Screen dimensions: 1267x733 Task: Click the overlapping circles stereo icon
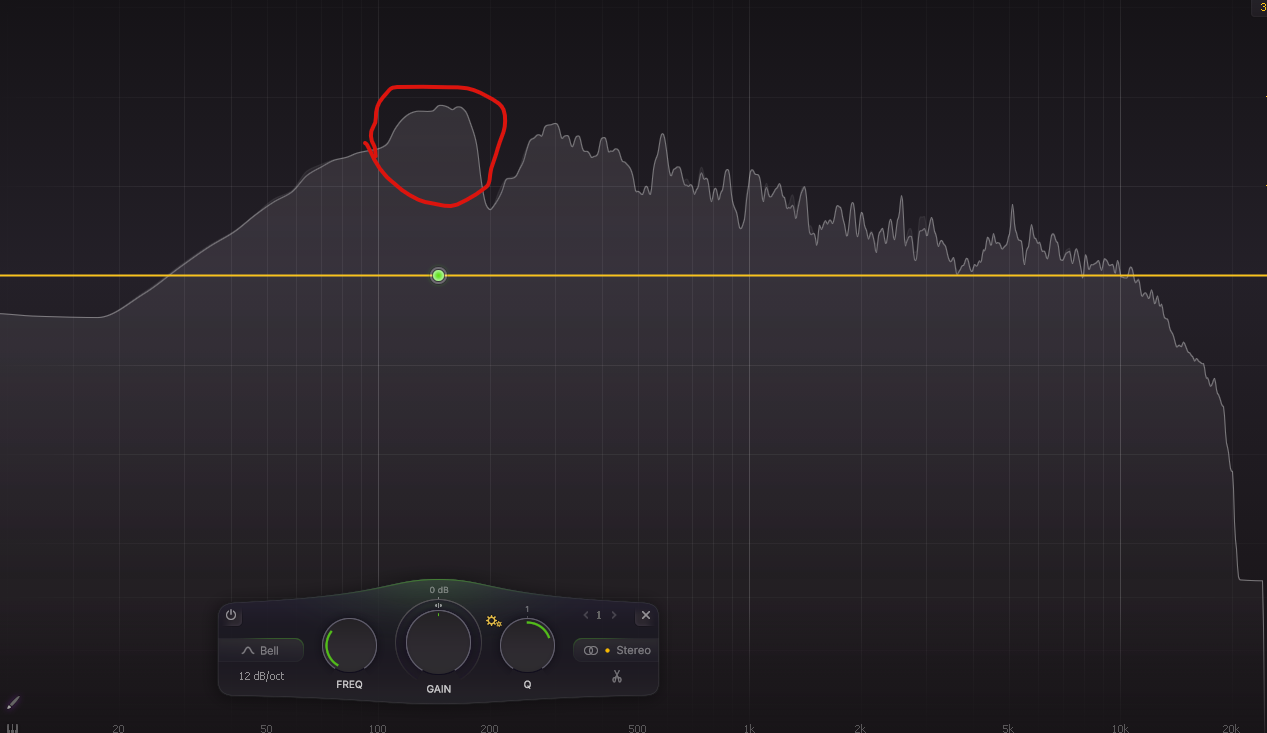591,650
